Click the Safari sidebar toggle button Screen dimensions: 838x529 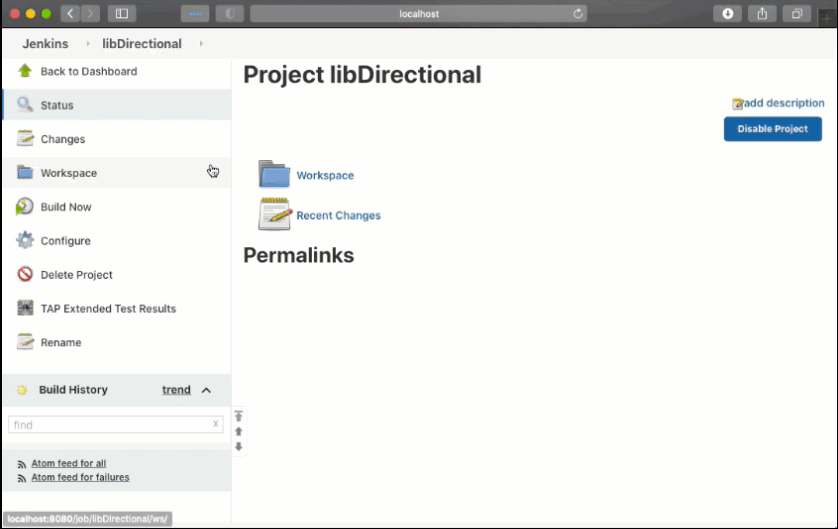[122, 14]
